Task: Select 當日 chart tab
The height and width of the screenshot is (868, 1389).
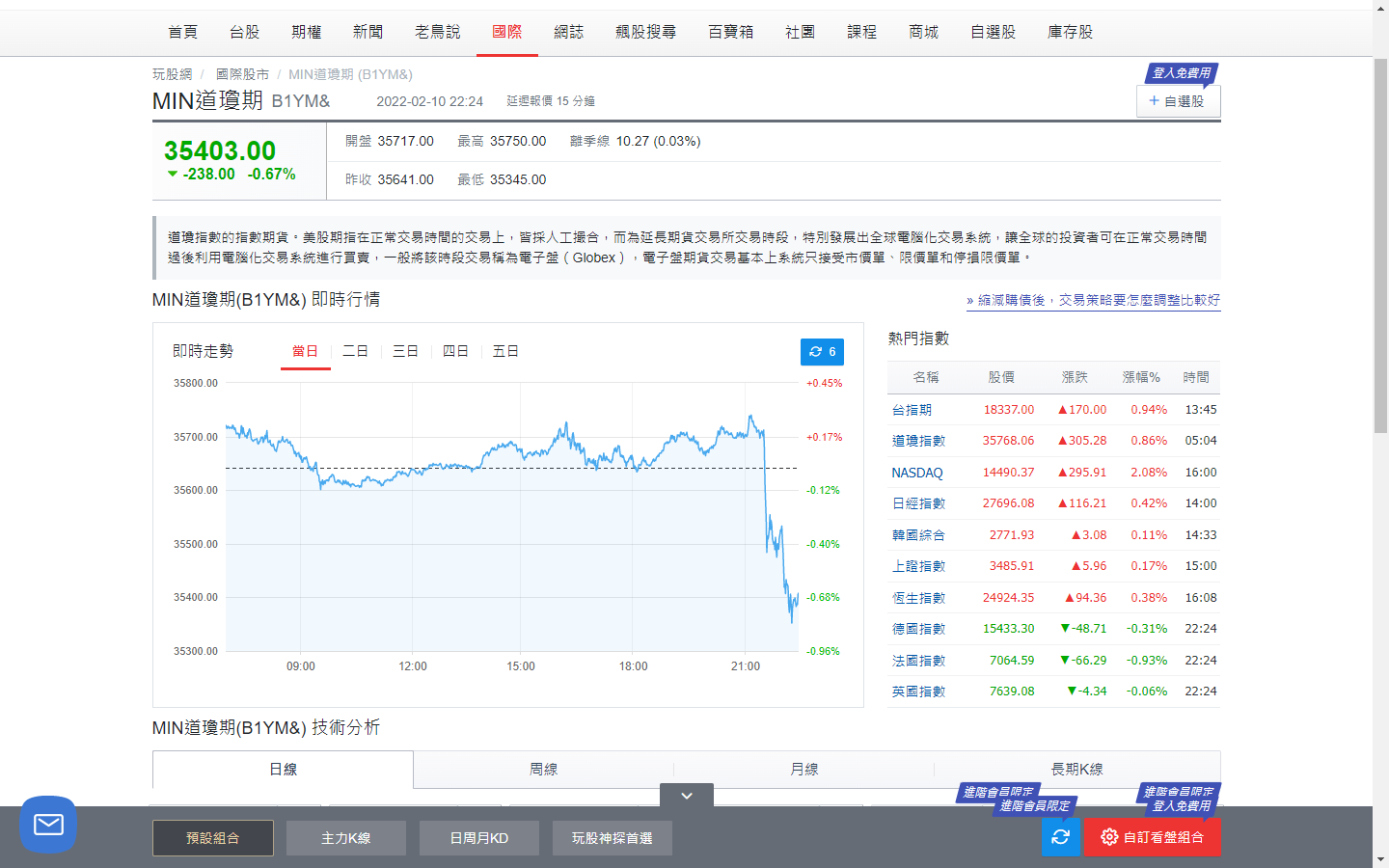Action: [x=306, y=351]
